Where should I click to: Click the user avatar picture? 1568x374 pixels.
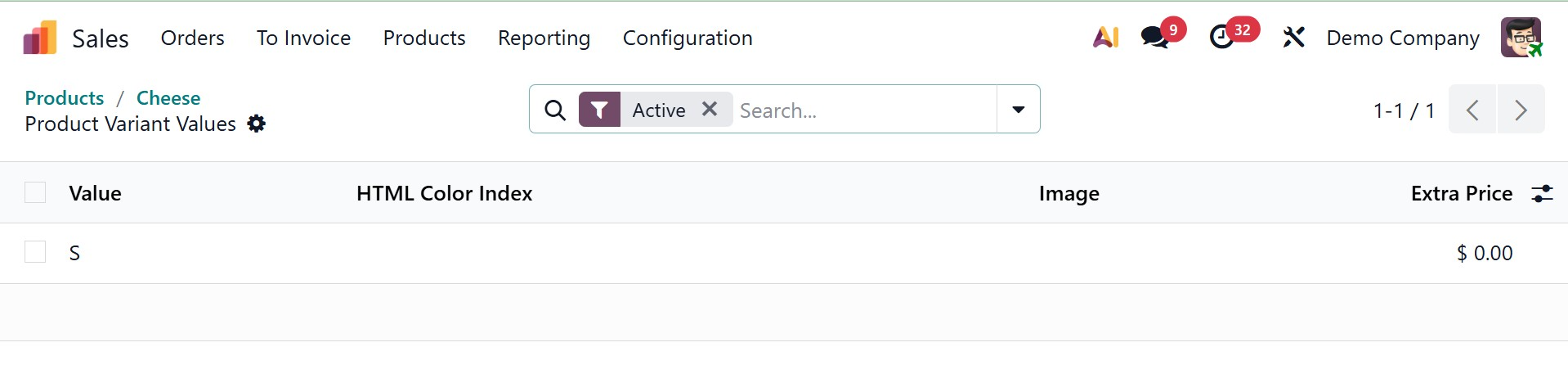[1521, 38]
